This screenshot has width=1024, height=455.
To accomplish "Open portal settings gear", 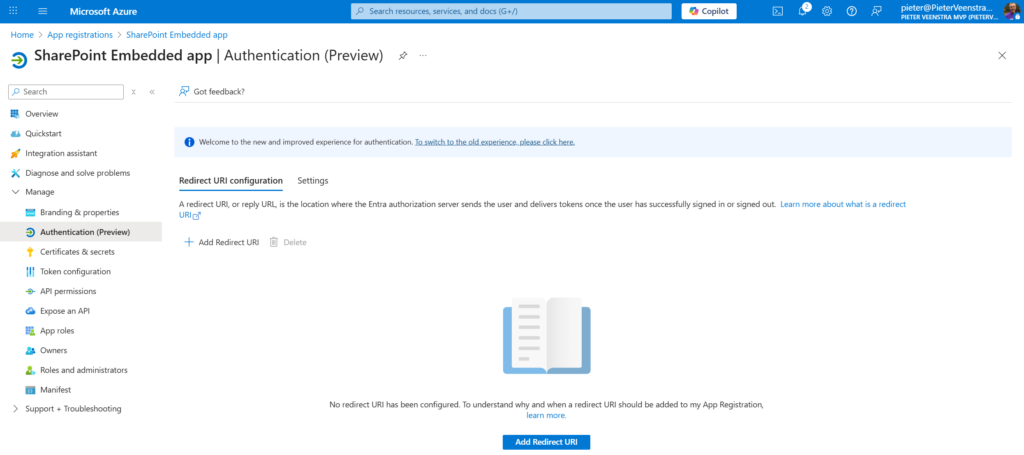I will [827, 11].
